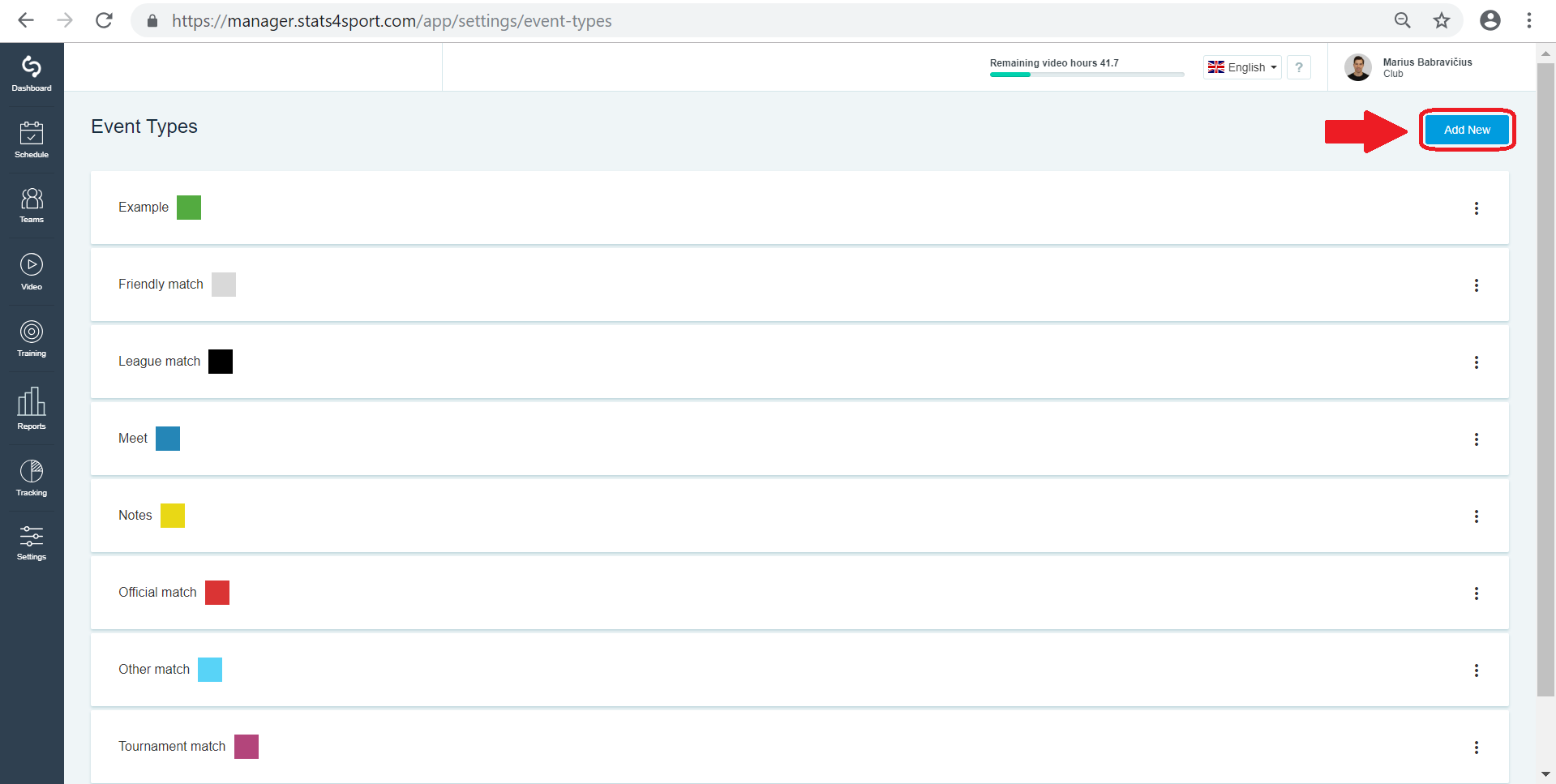1556x784 pixels.
Task: Navigate to Training in the sidebar
Action: pyautogui.click(x=32, y=338)
